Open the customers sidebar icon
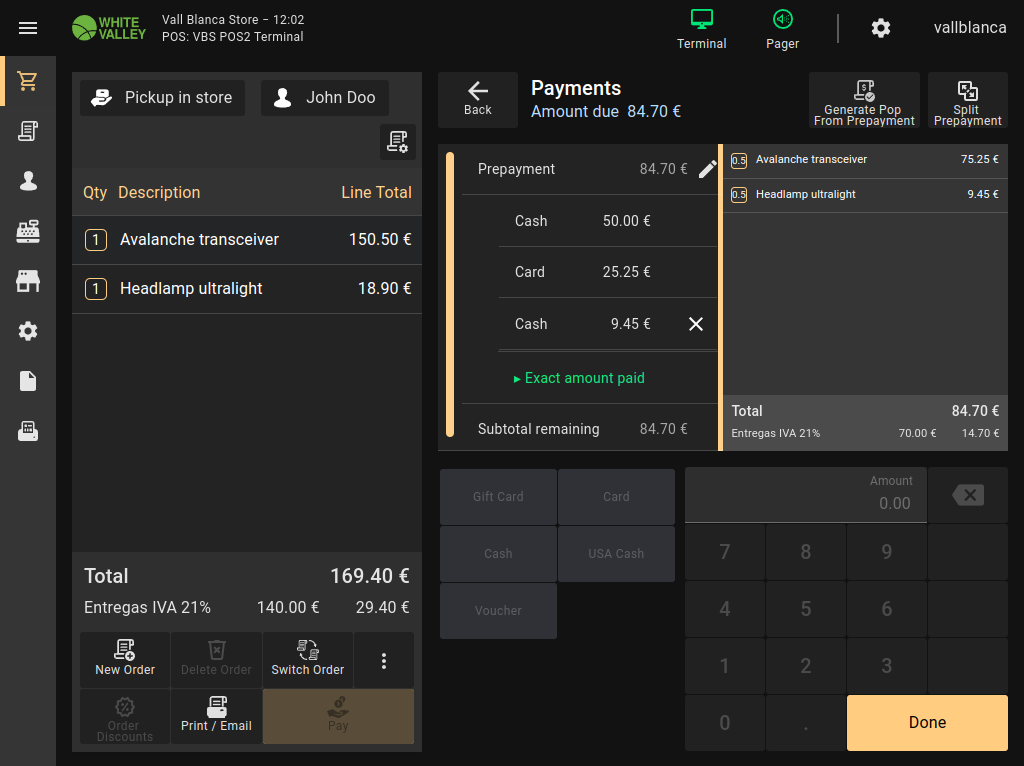The image size is (1024, 766). tap(27, 181)
